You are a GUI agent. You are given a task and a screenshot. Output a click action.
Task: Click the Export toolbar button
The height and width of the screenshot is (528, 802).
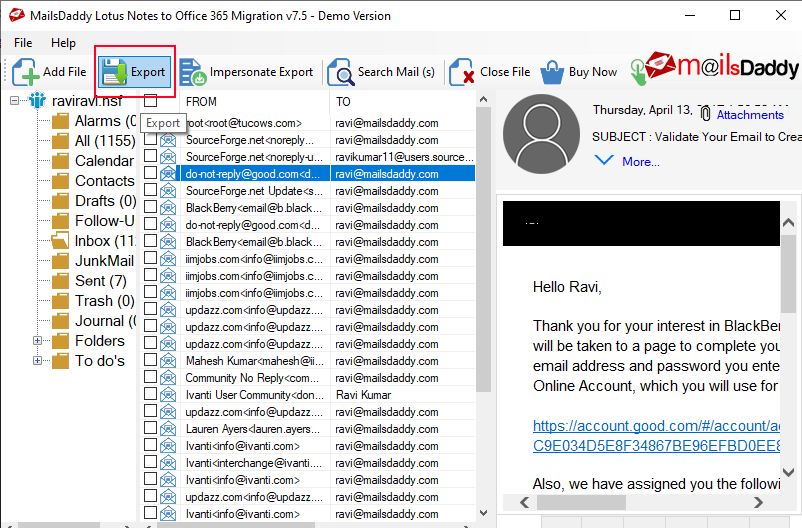[135, 72]
